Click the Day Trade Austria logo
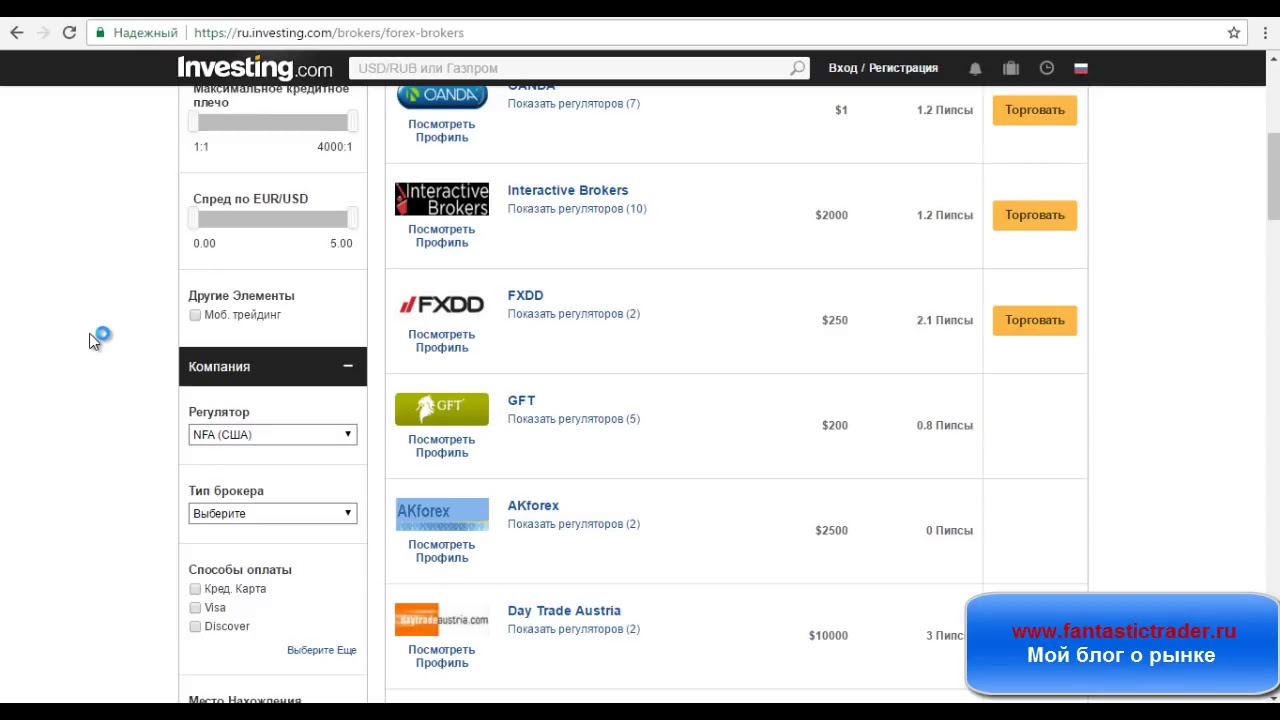Image resolution: width=1280 pixels, height=720 pixels. [442, 619]
